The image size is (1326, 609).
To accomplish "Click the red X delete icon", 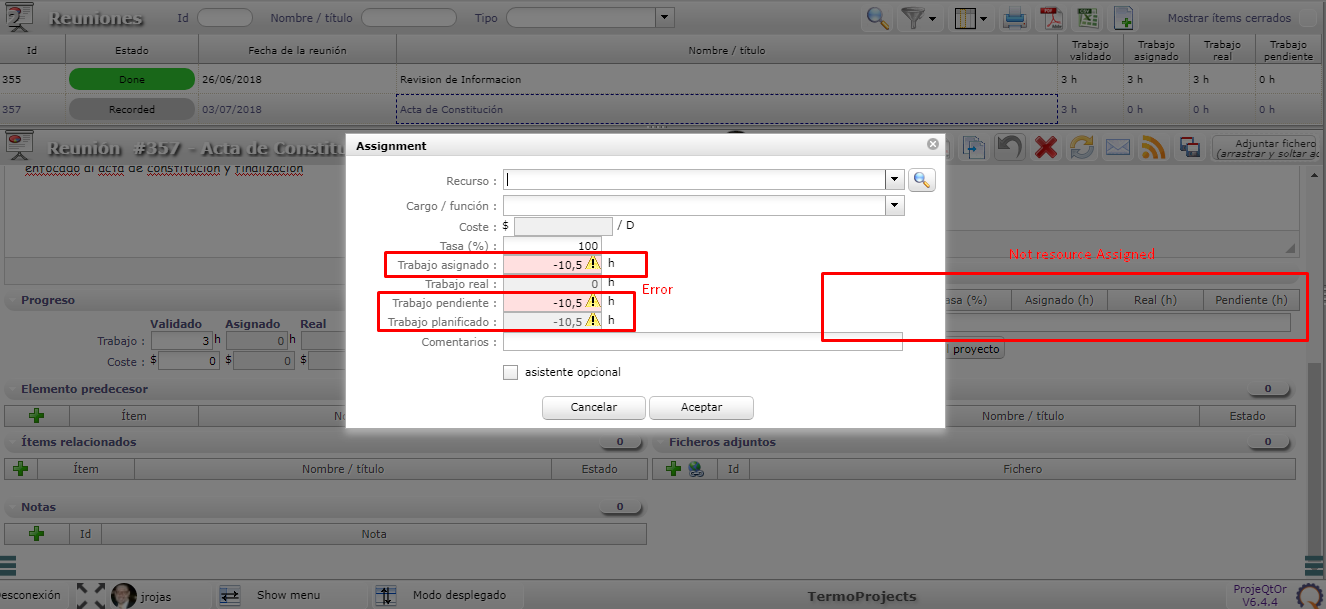I will coord(1046,148).
